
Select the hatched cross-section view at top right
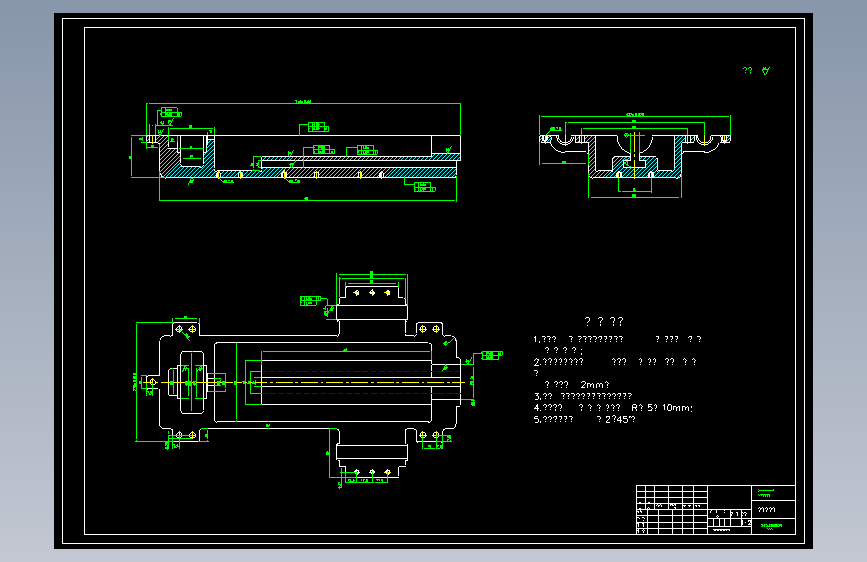635,155
